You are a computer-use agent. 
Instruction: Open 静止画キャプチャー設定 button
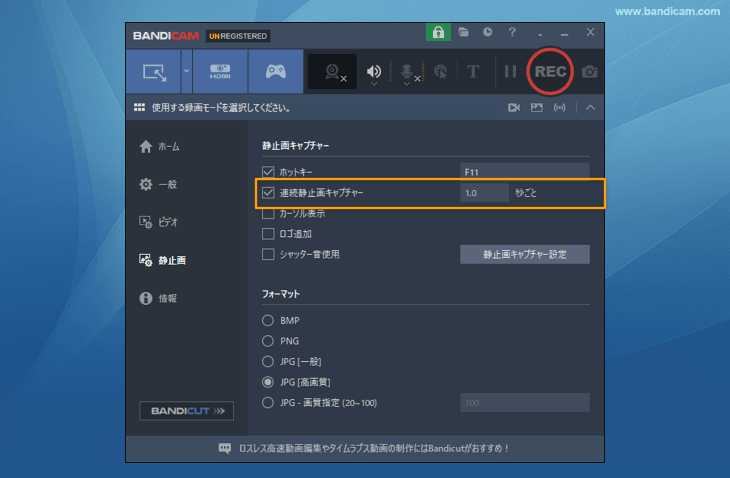click(525, 254)
